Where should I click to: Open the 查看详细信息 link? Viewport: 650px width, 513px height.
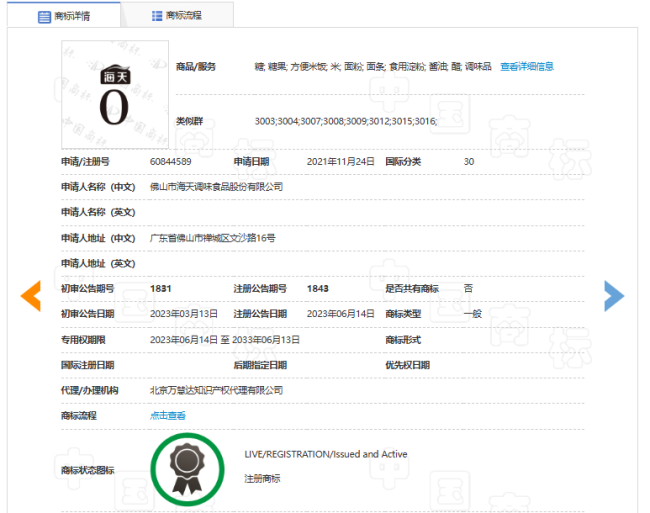[526, 67]
